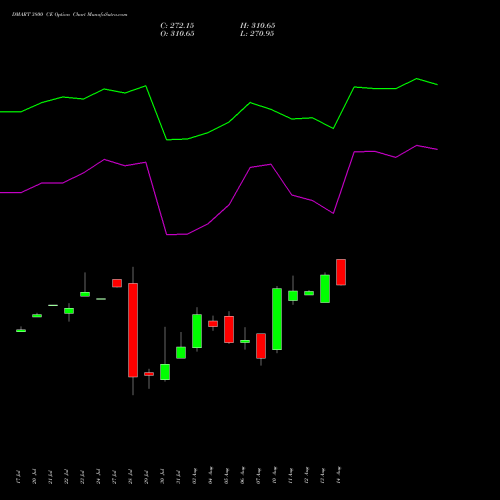Select the 20 Jul date axis label
Screen dimensions: 500x500
[34, 477]
